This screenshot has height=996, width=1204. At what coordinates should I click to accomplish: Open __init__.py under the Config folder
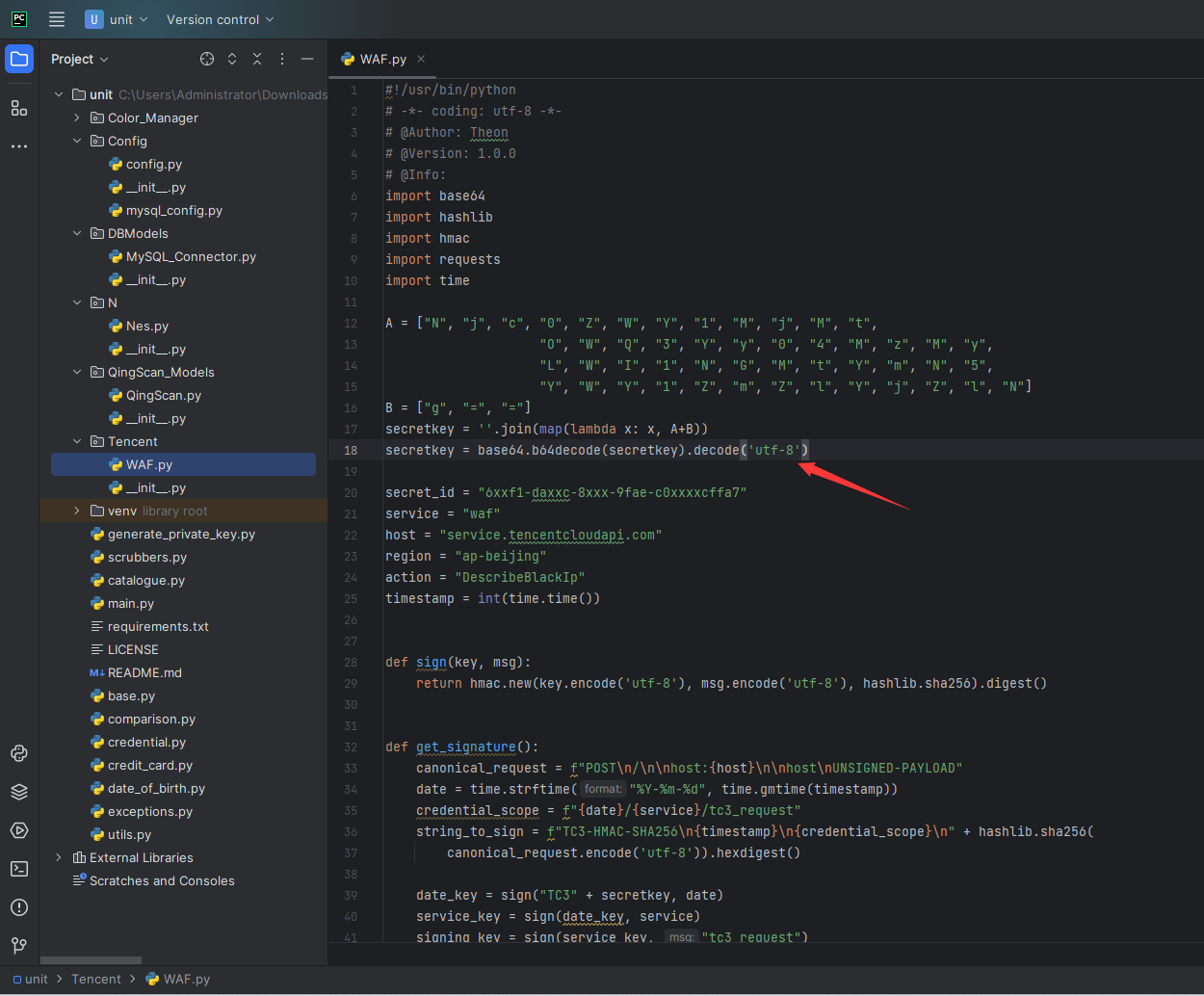tap(147, 187)
